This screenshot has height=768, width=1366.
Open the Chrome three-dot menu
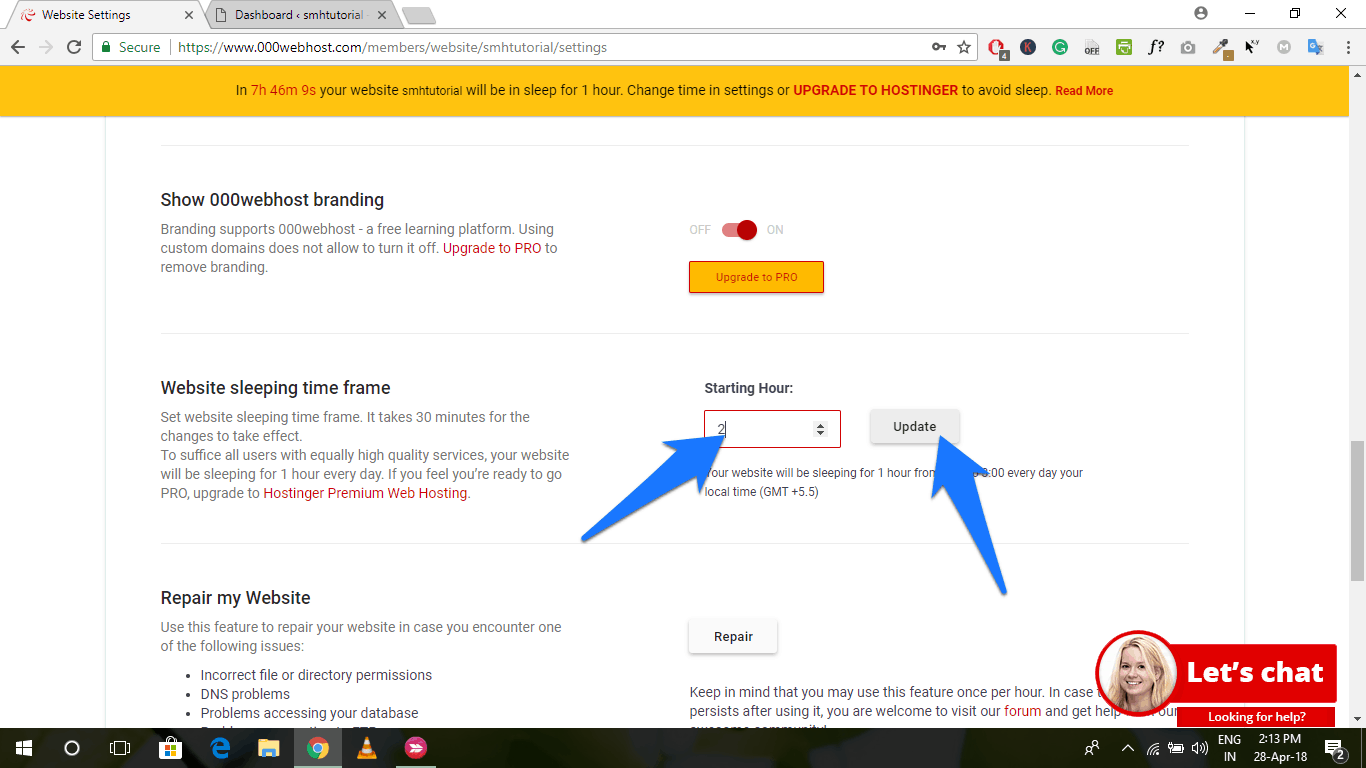point(1346,47)
